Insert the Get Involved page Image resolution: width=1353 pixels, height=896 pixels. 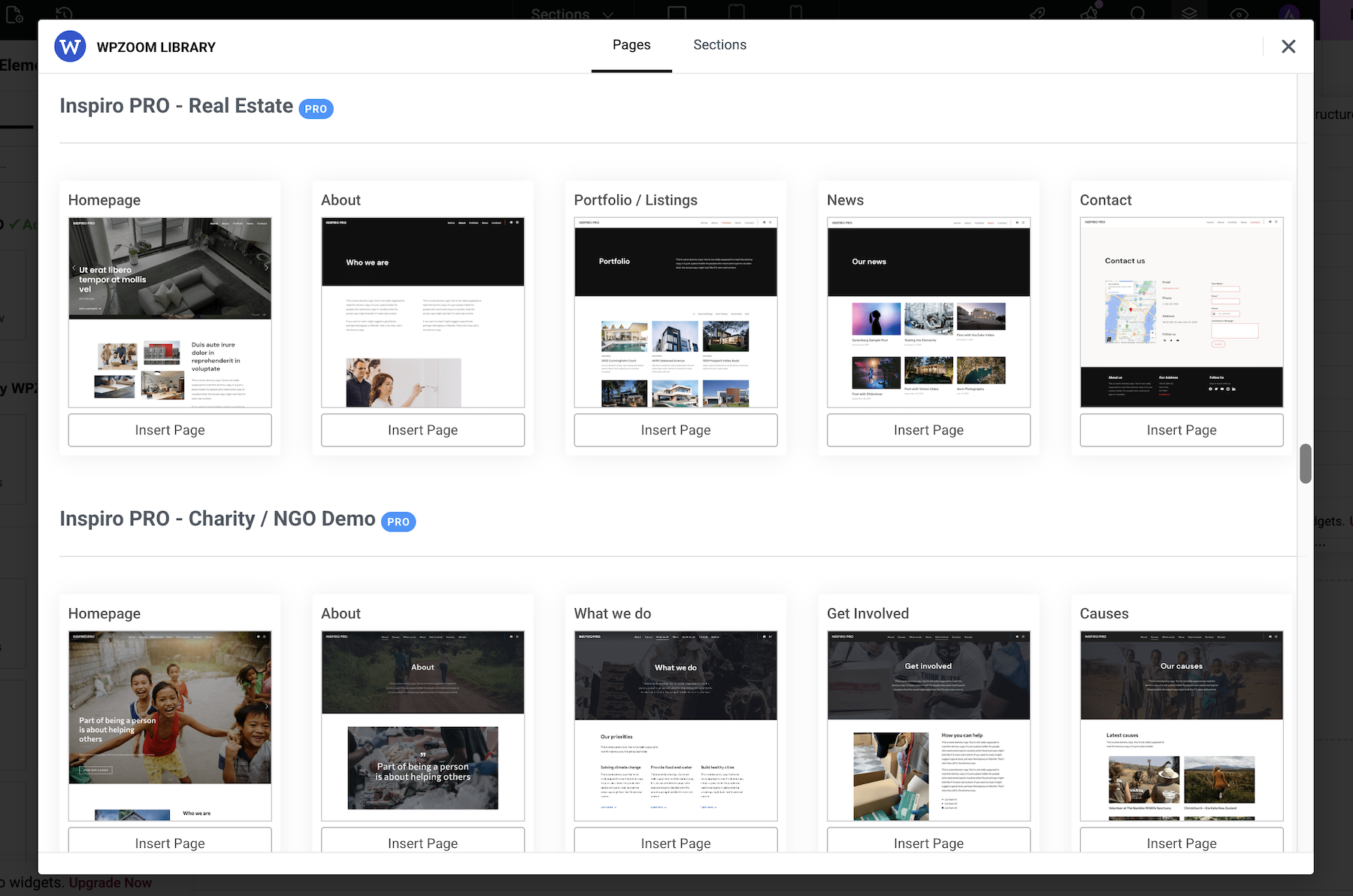(928, 842)
